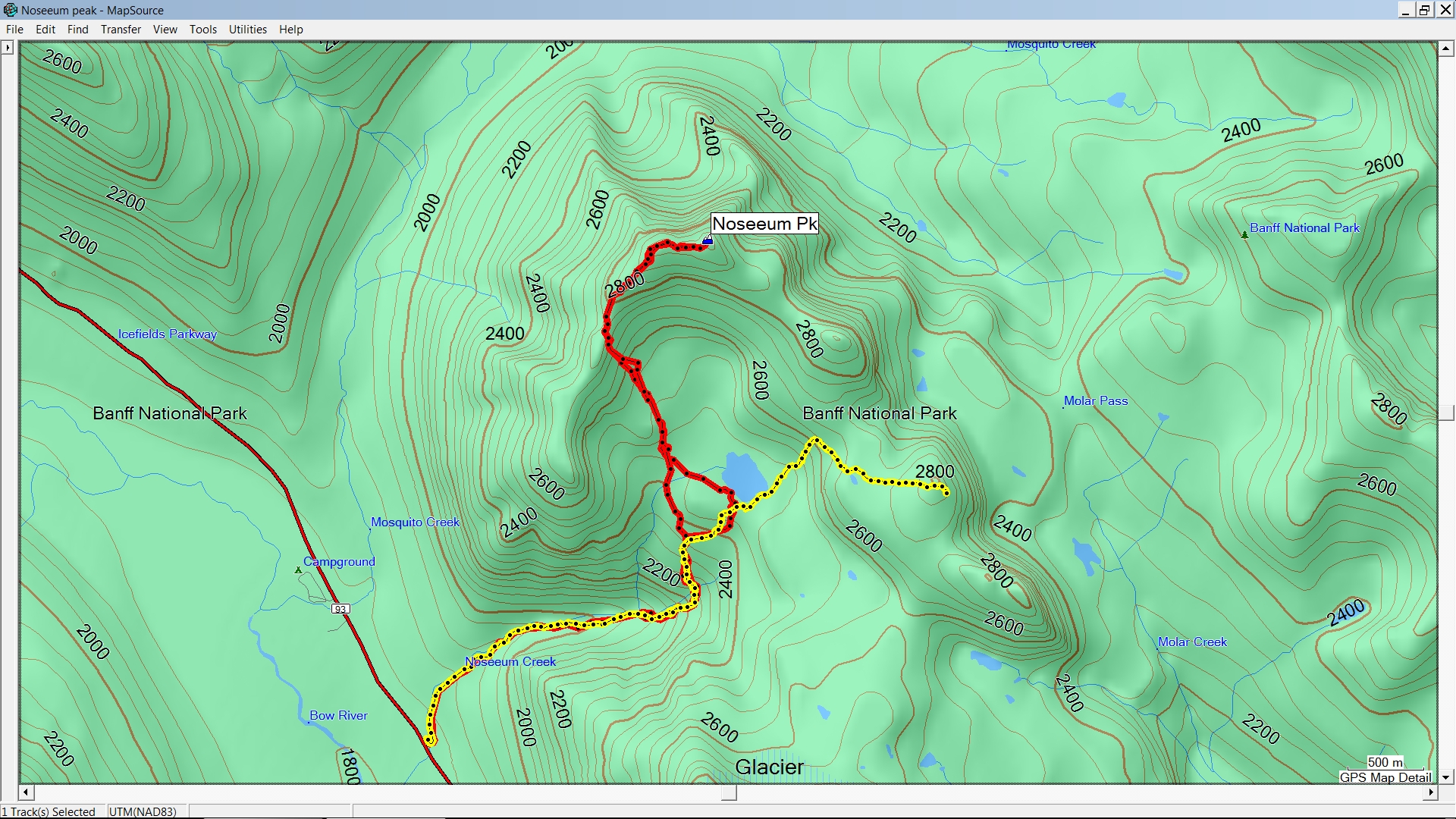Viewport: 1456px width, 819px height.
Task: Click the Molar Creek label
Action: point(1192,642)
